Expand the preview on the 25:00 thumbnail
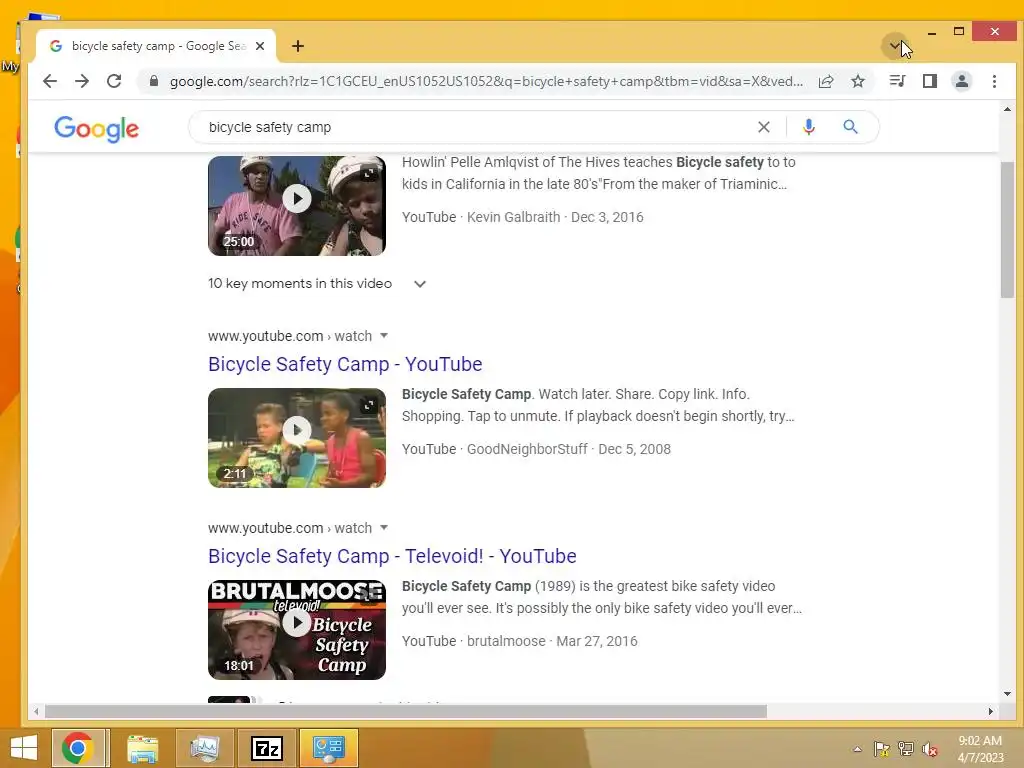Screen dimensions: 1024x768 click(369, 173)
